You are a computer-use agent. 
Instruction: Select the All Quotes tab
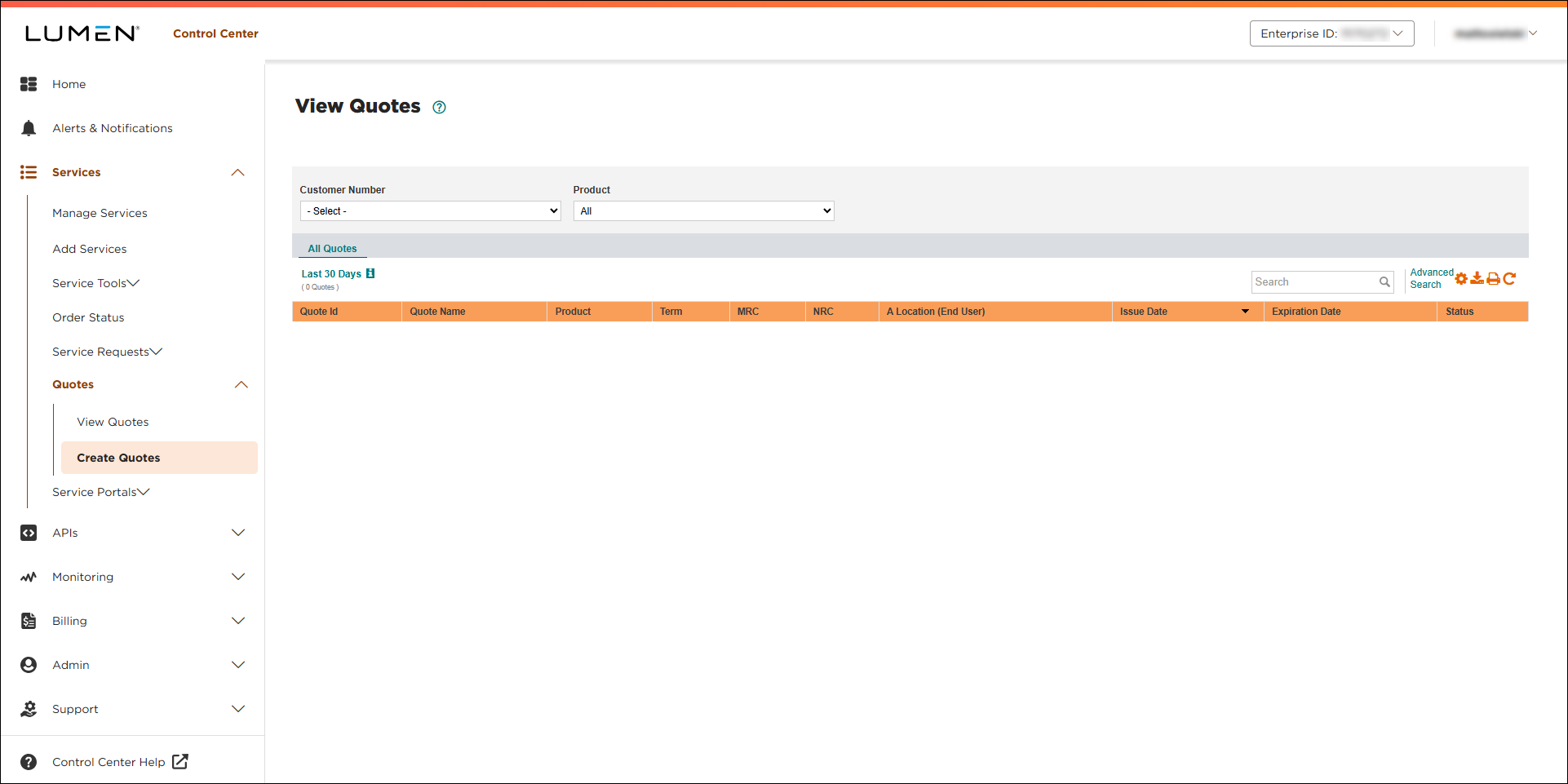coord(332,249)
